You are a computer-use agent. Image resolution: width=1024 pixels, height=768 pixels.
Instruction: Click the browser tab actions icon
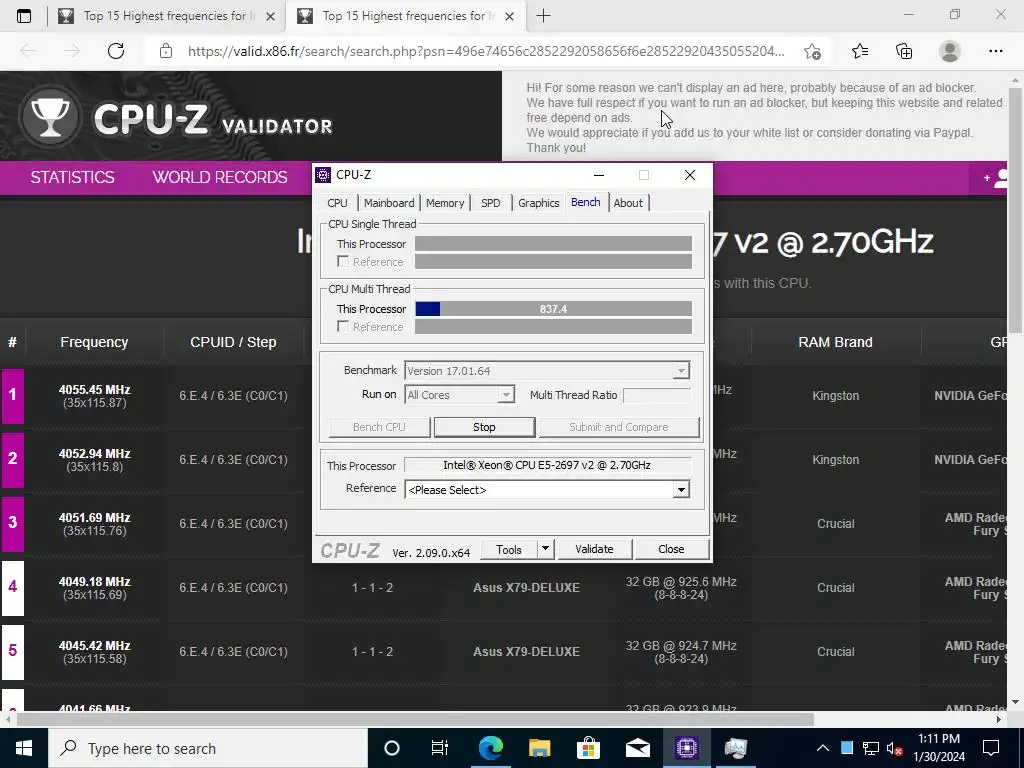point(24,16)
